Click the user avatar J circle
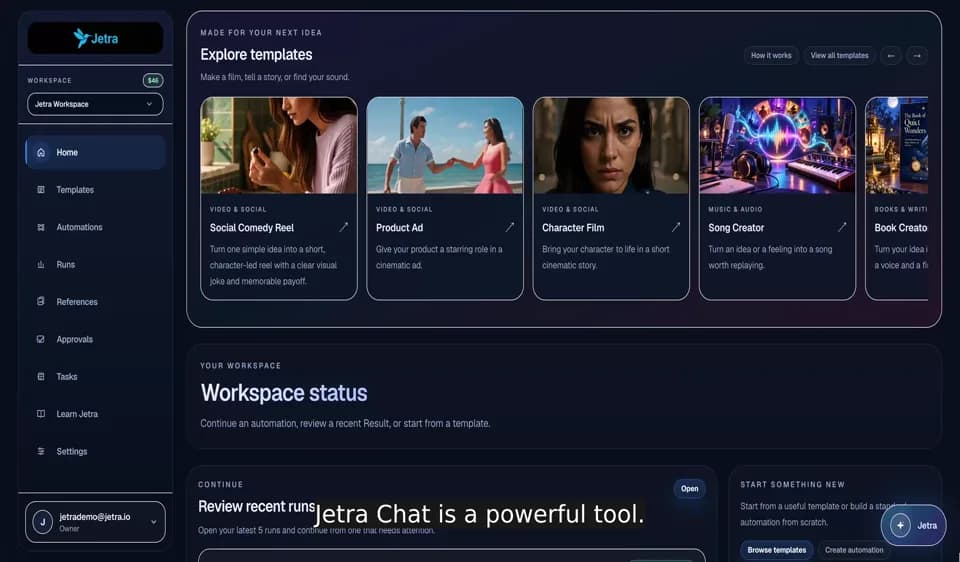Image resolution: width=960 pixels, height=562 pixels. (x=42, y=522)
